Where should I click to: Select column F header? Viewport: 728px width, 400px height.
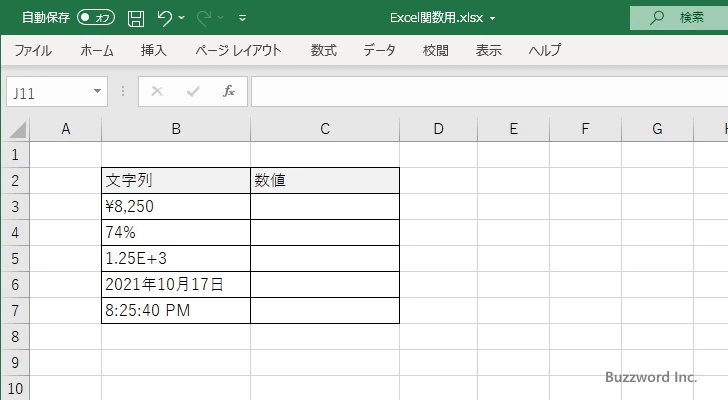pyautogui.click(x=585, y=129)
